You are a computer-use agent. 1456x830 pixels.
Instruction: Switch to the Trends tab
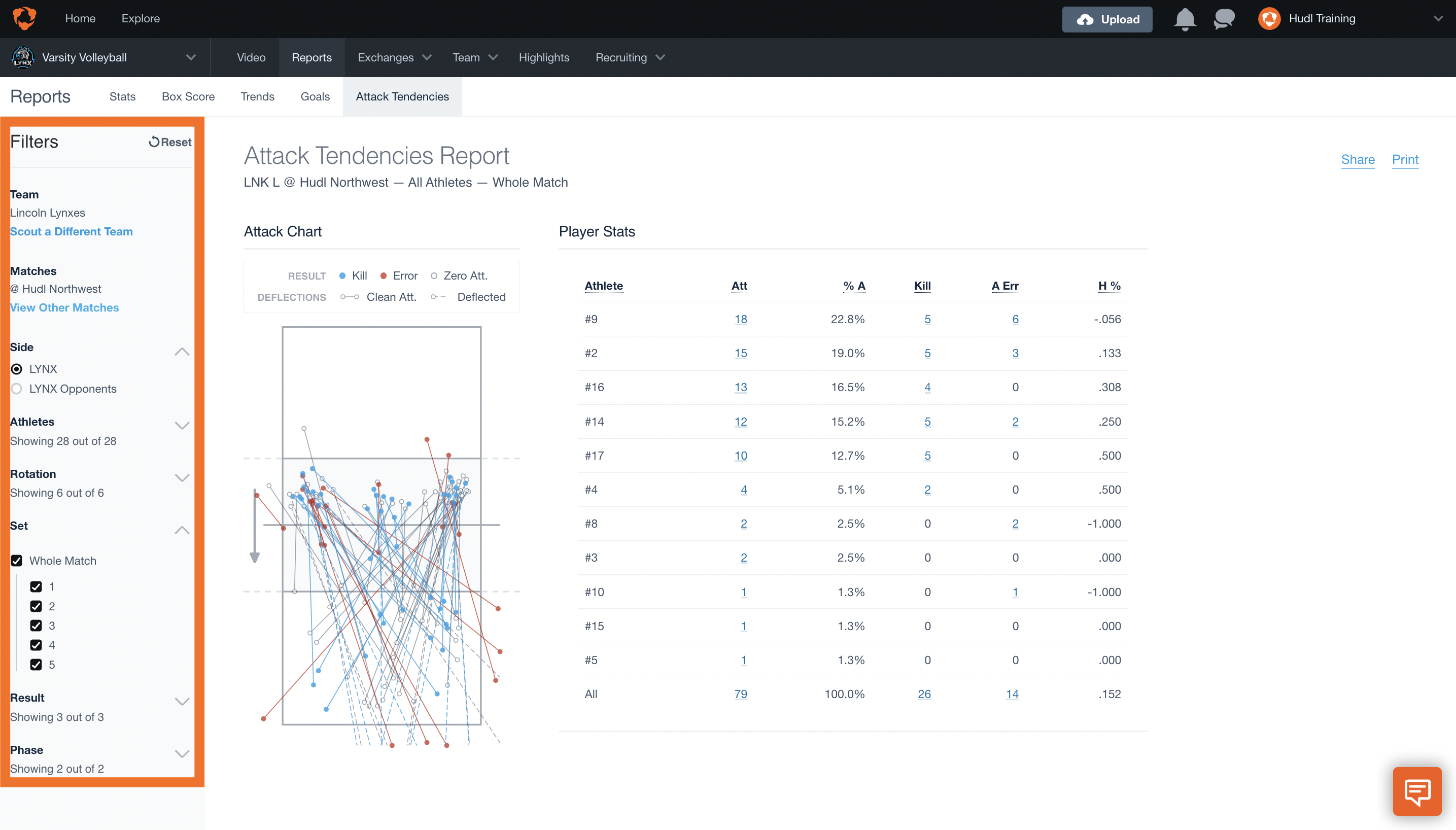click(x=257, y=96)
